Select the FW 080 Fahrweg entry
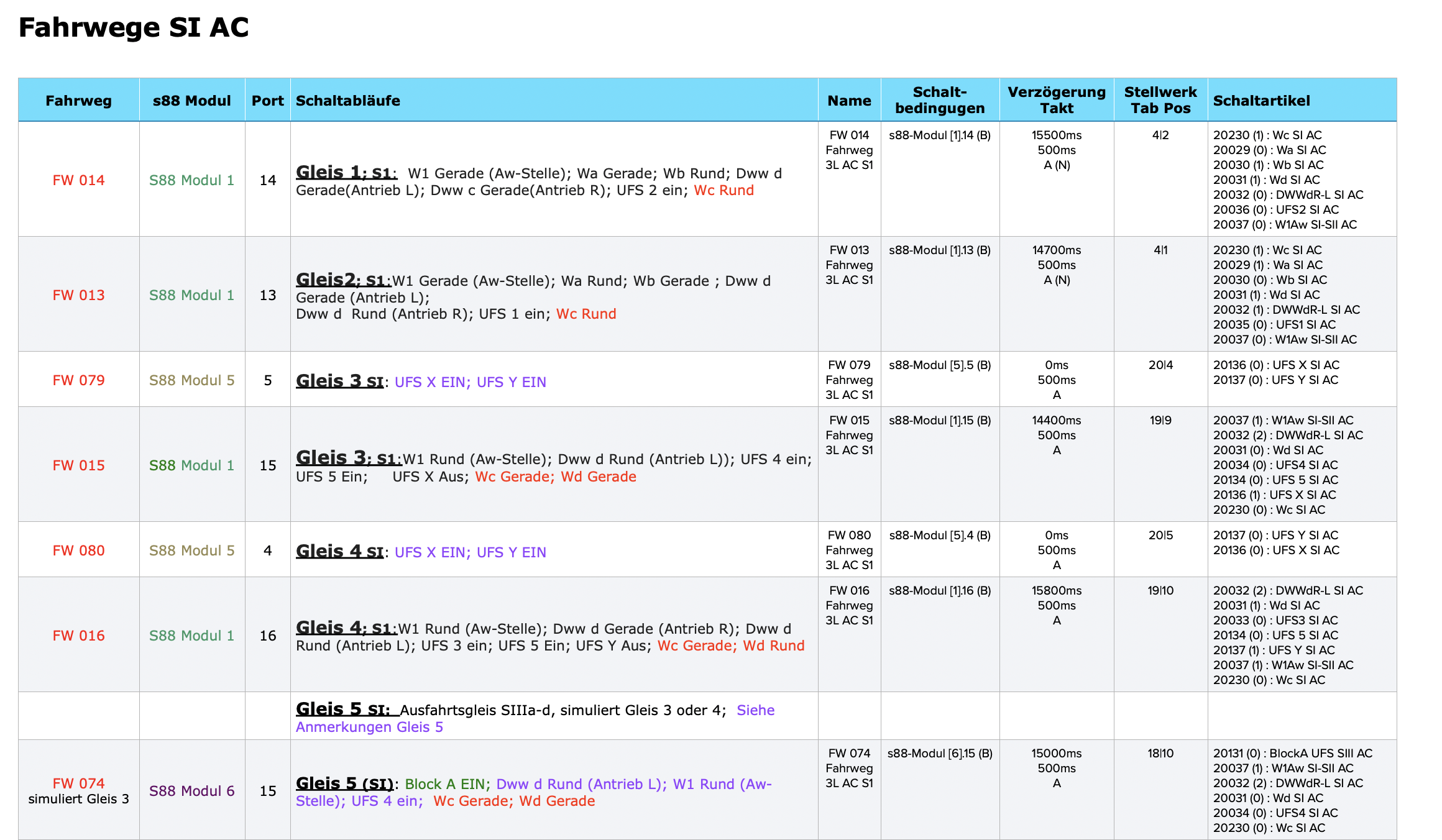 [x=78, y=550]
